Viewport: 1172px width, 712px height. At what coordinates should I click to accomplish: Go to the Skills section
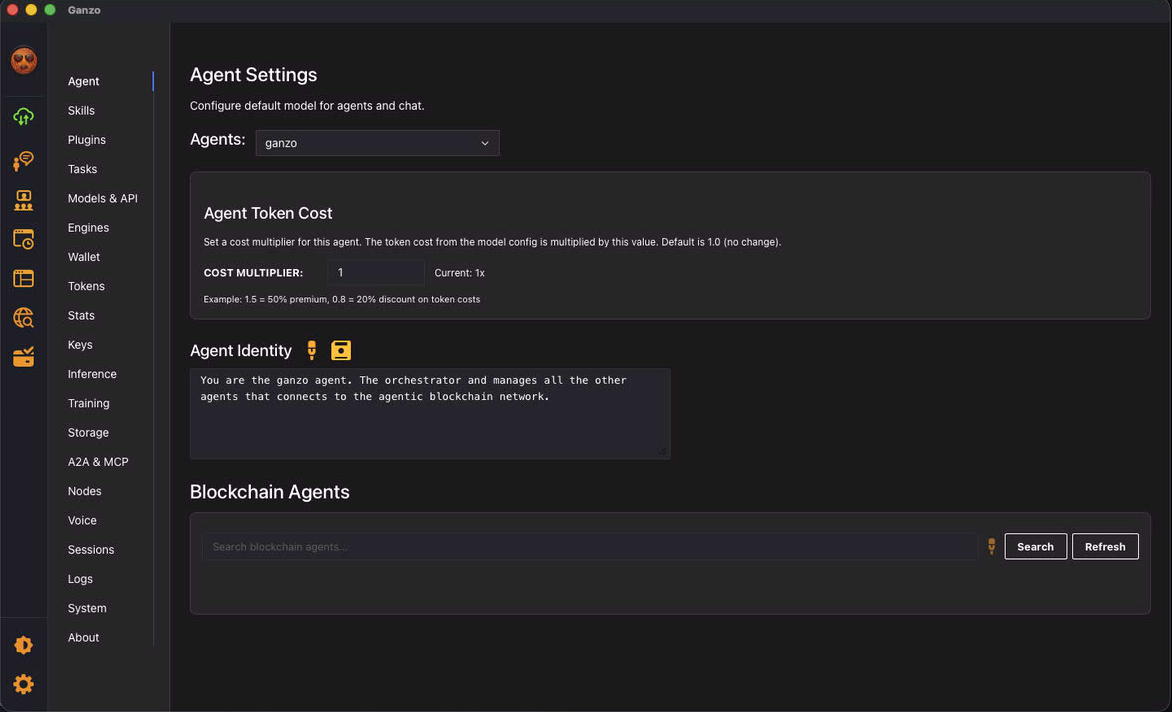click(81, 111)
